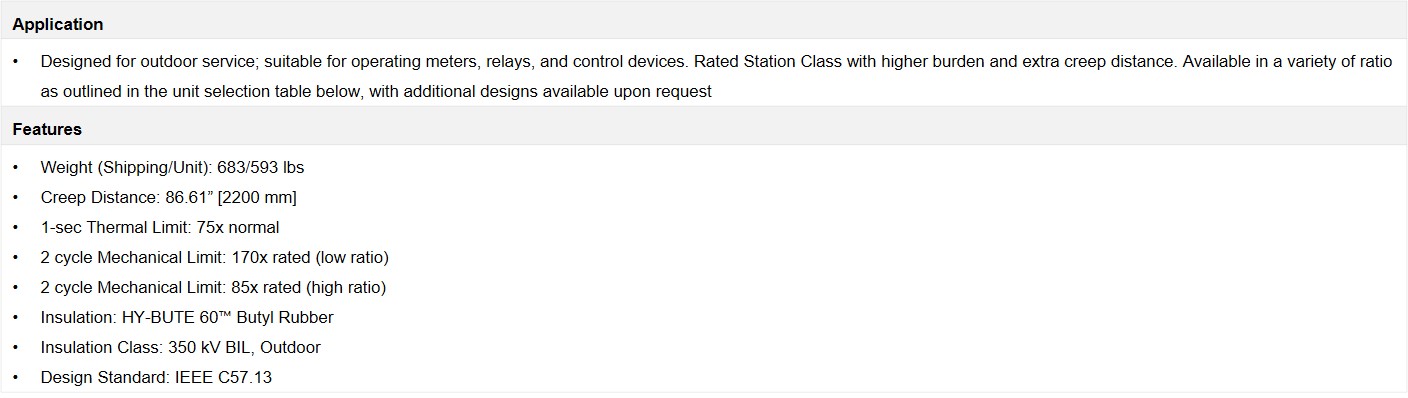Click the 85x rated (high ratio) line
The image size is (1408, 398).
[213, 287]
